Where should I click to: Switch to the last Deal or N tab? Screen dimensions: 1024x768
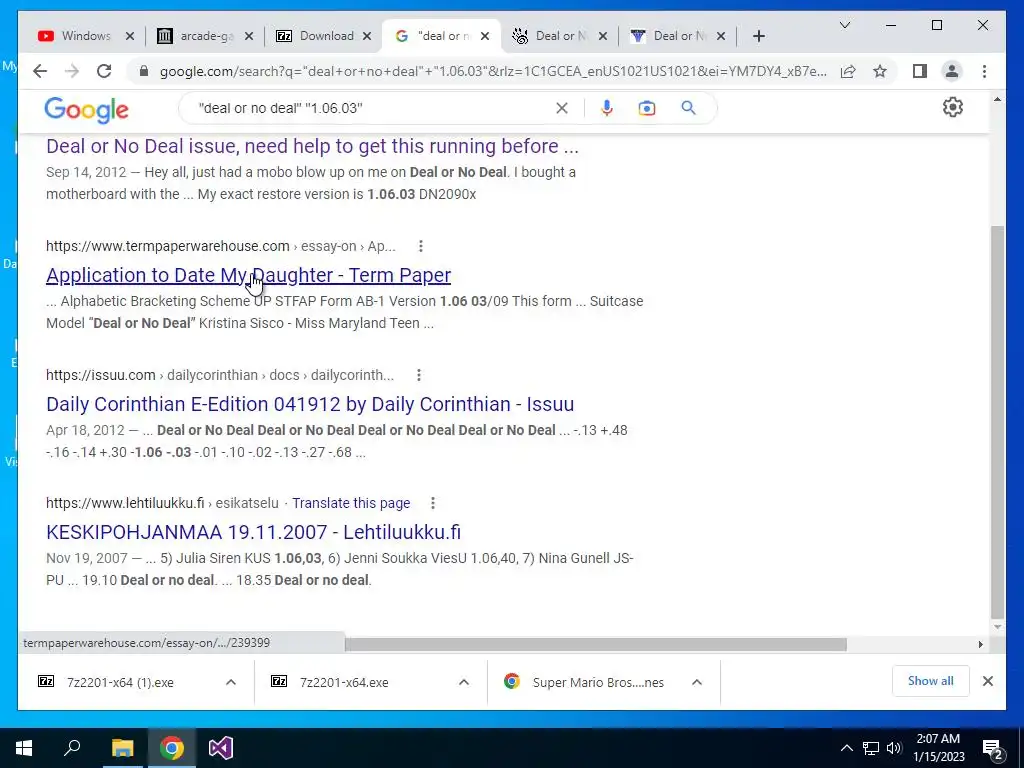tap(679, 36)
